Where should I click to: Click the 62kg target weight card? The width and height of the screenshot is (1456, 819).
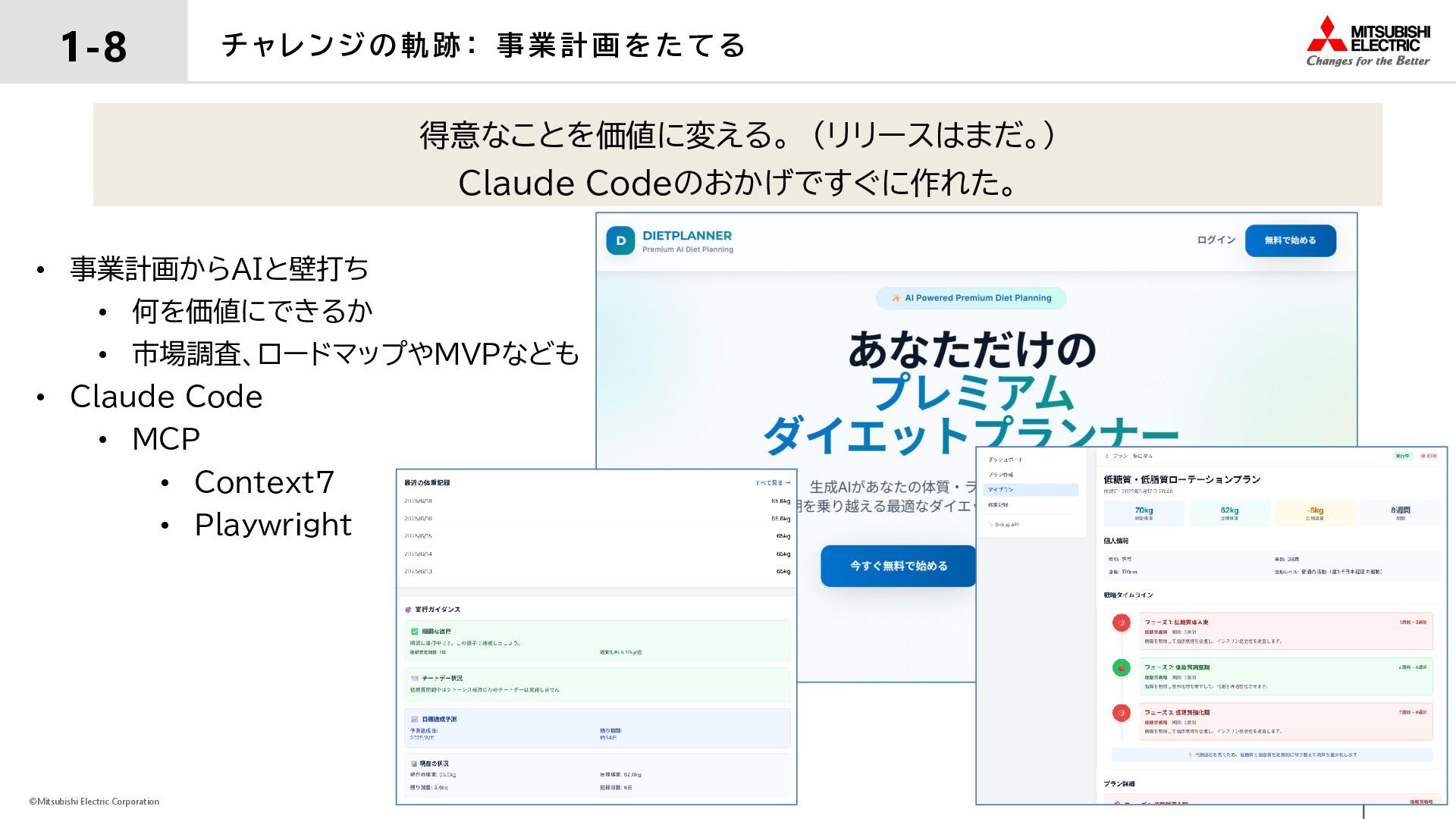[x=1229, y=513]
